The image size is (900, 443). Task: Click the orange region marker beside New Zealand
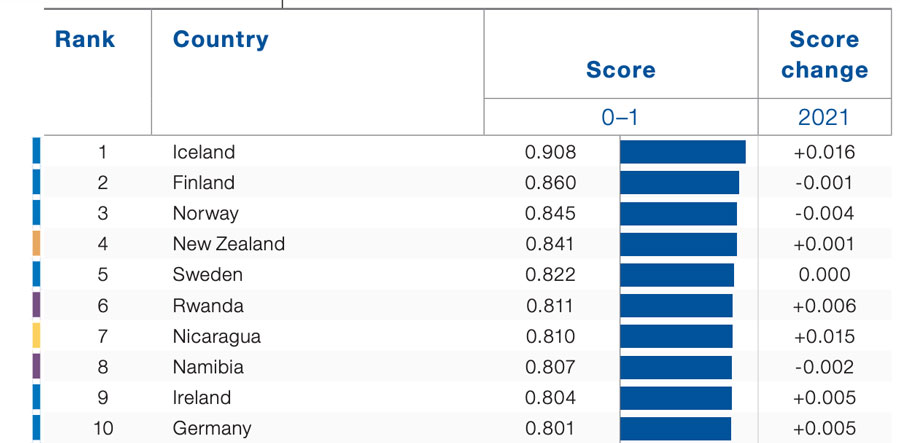36,244
